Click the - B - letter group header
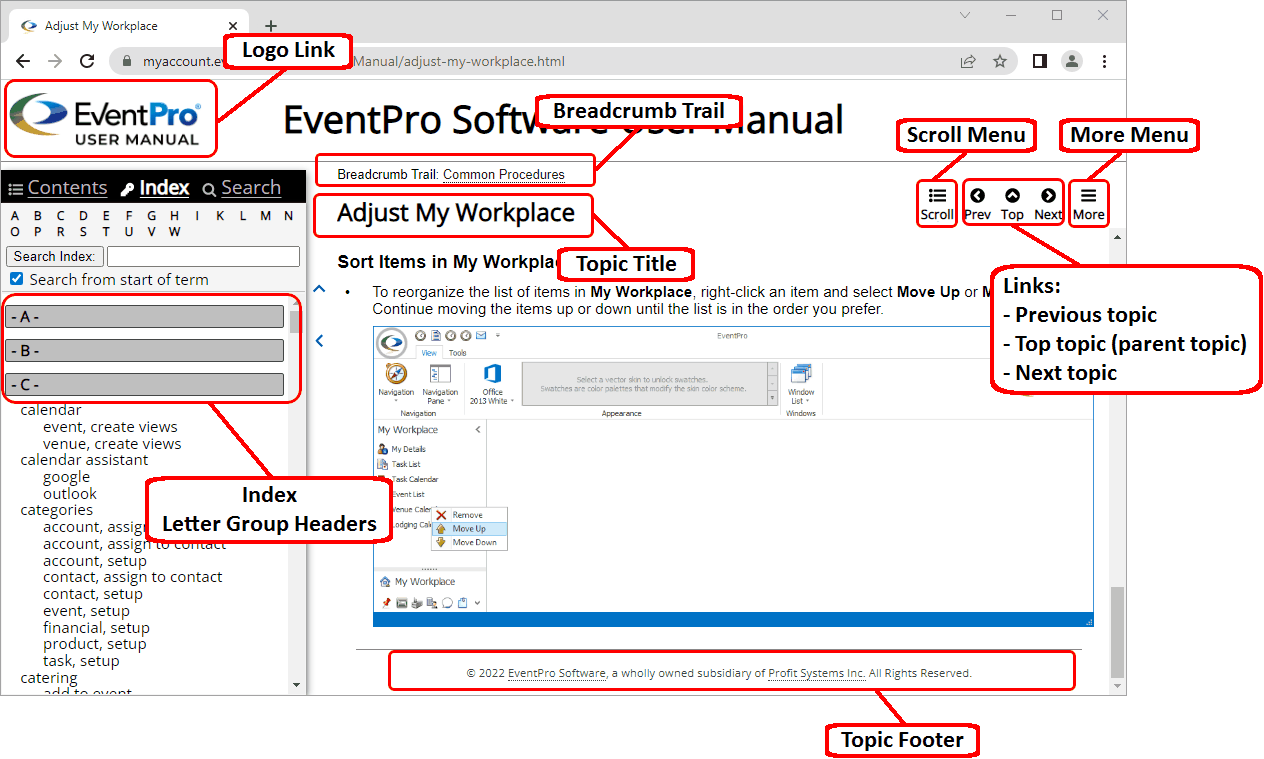The width and height of the screenshot is (1264, 759). click(x=145, y=351)
